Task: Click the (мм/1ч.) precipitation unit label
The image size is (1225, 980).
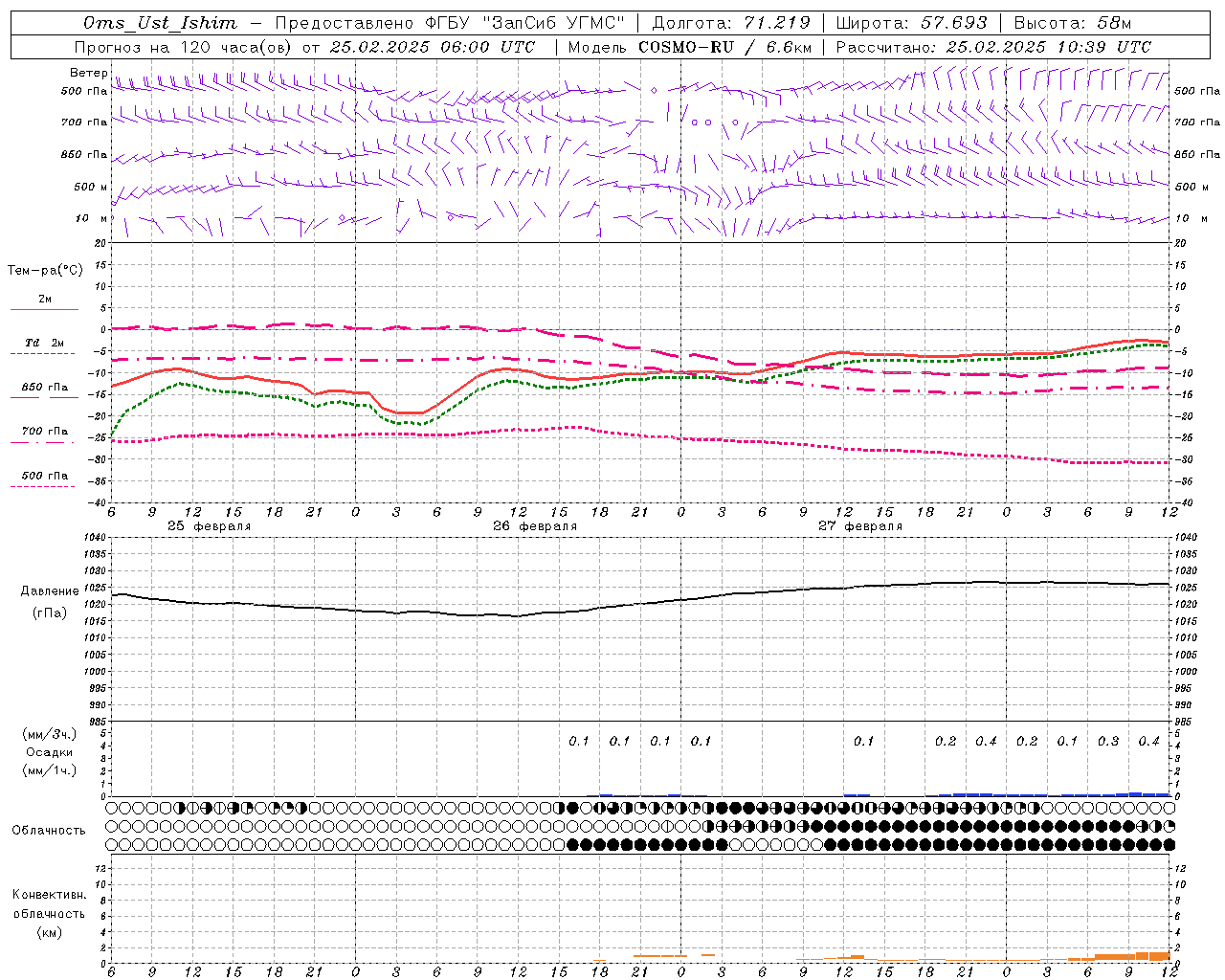Action: click(x=50, y=770)
